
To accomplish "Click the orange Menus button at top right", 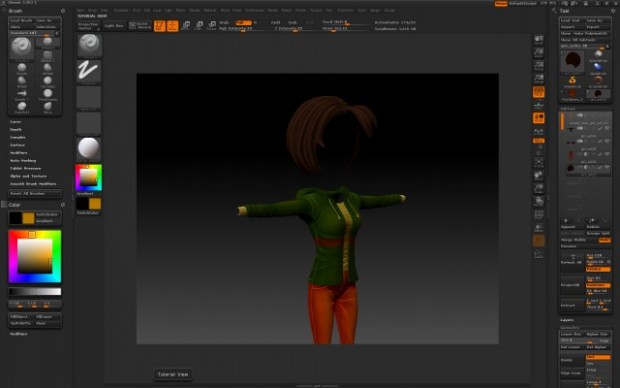I will pos(501,4).
